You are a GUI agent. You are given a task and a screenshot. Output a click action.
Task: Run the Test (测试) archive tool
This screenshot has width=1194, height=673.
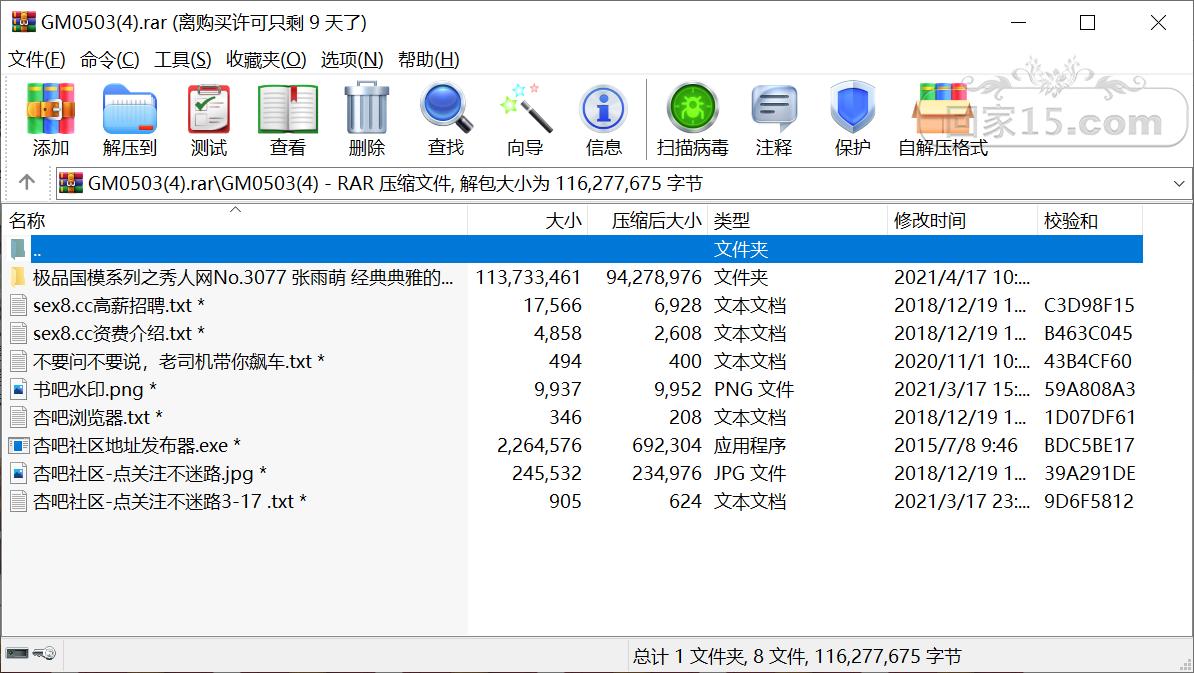click(209, 109)
